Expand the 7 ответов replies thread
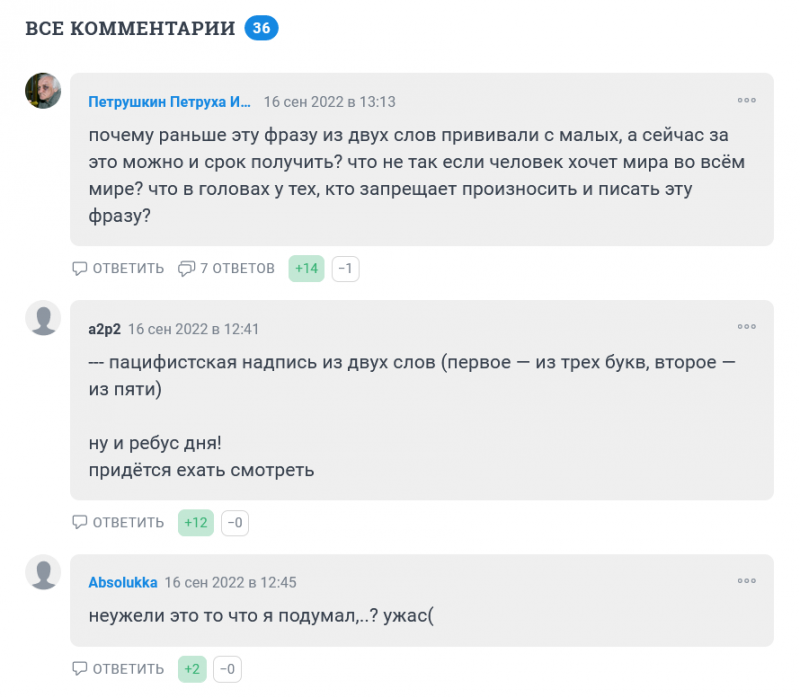The height and width of the screenshot is (698, 800). pos(226,268)
